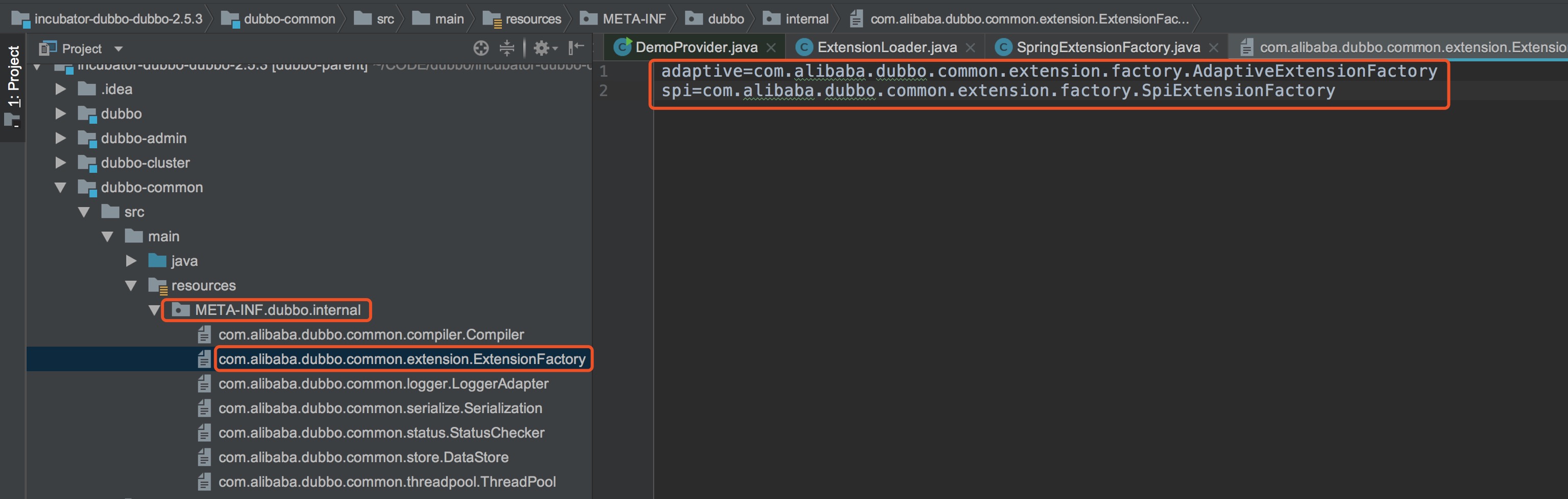Screen dimensions: 1568x499
Task: Select the java folder in tree
Action: (185, 261)
